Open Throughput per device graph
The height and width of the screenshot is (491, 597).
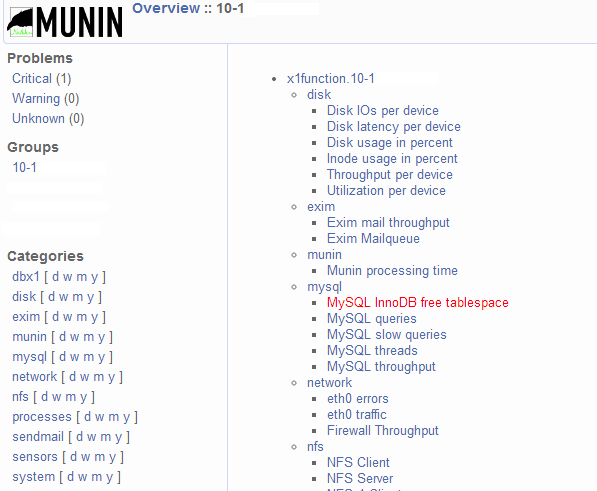click(390, 175)
